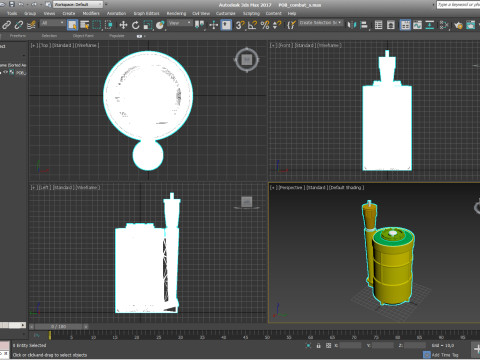The height and width of the screenshot is (360, 480).
Task: Click the Save File icon in title bar
Action: coord(12,4)
